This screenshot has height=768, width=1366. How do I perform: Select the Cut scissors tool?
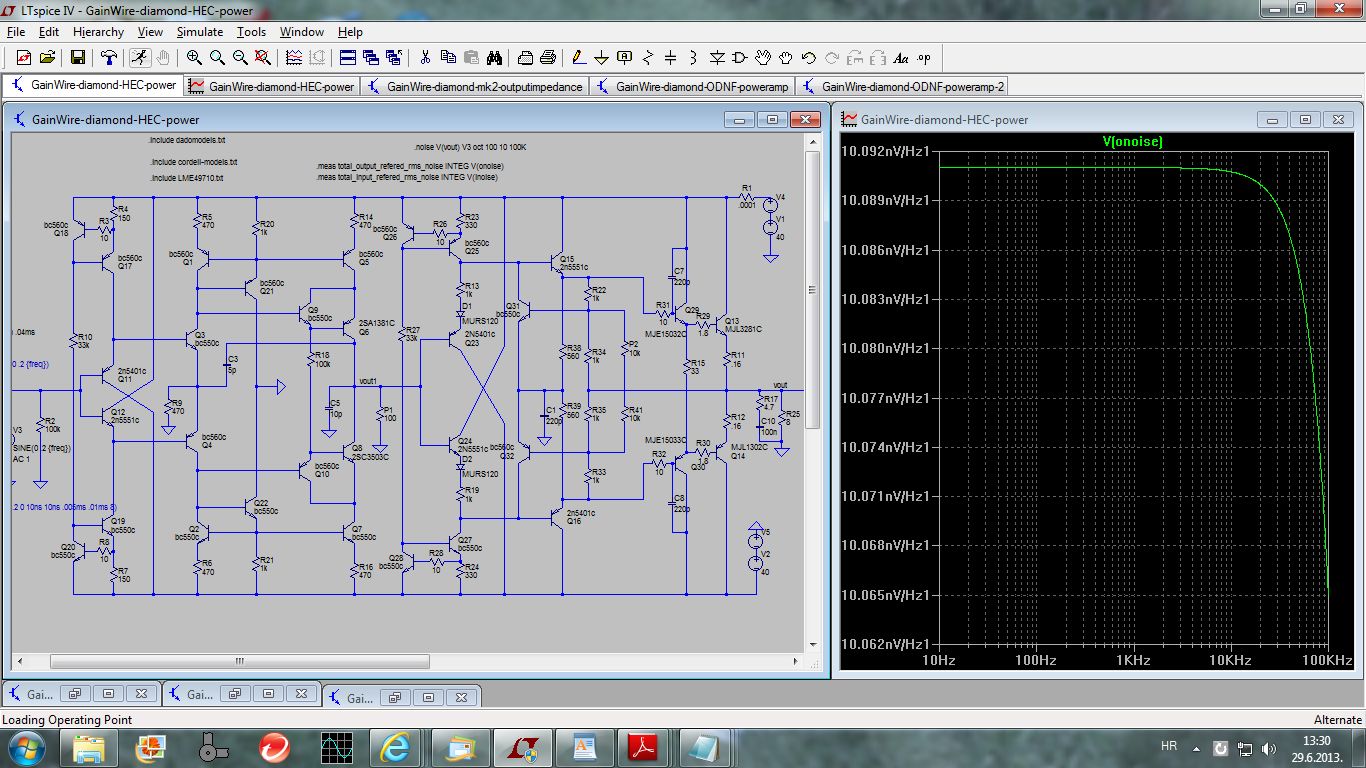(x=425, y=57)
